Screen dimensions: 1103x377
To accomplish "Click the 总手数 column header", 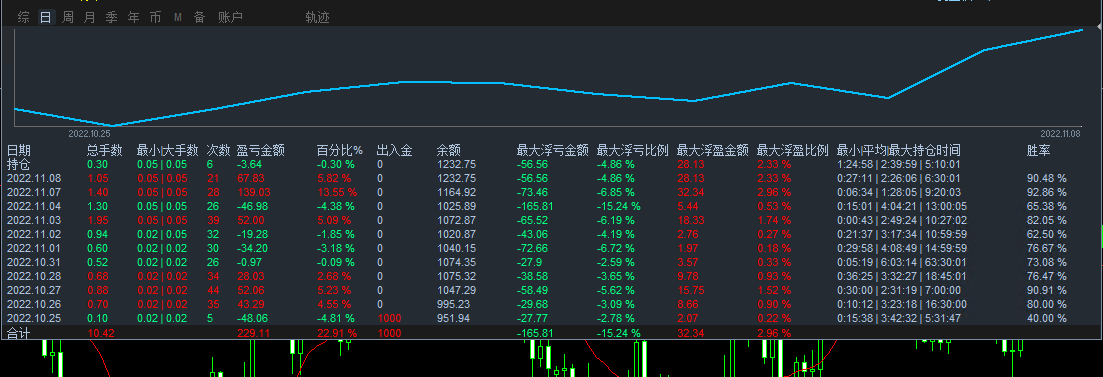I will pos(105,151).
